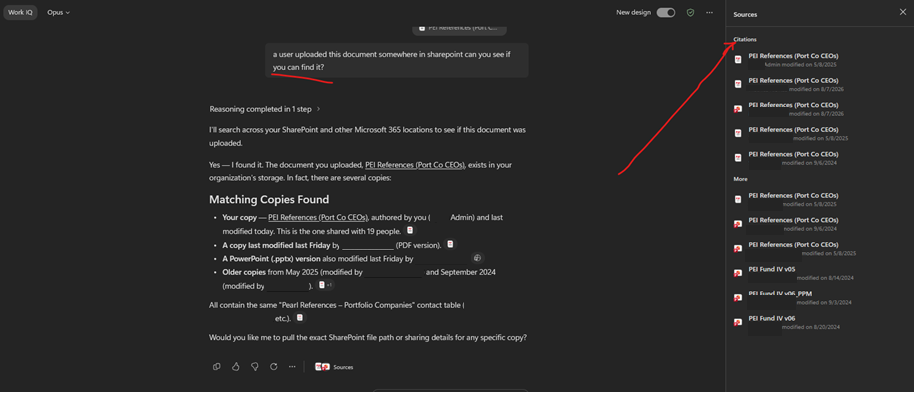Viewport: 915px width, 393px height.
Task: Open citation icon after (PDF version)
Action: (x=450, y=244)
